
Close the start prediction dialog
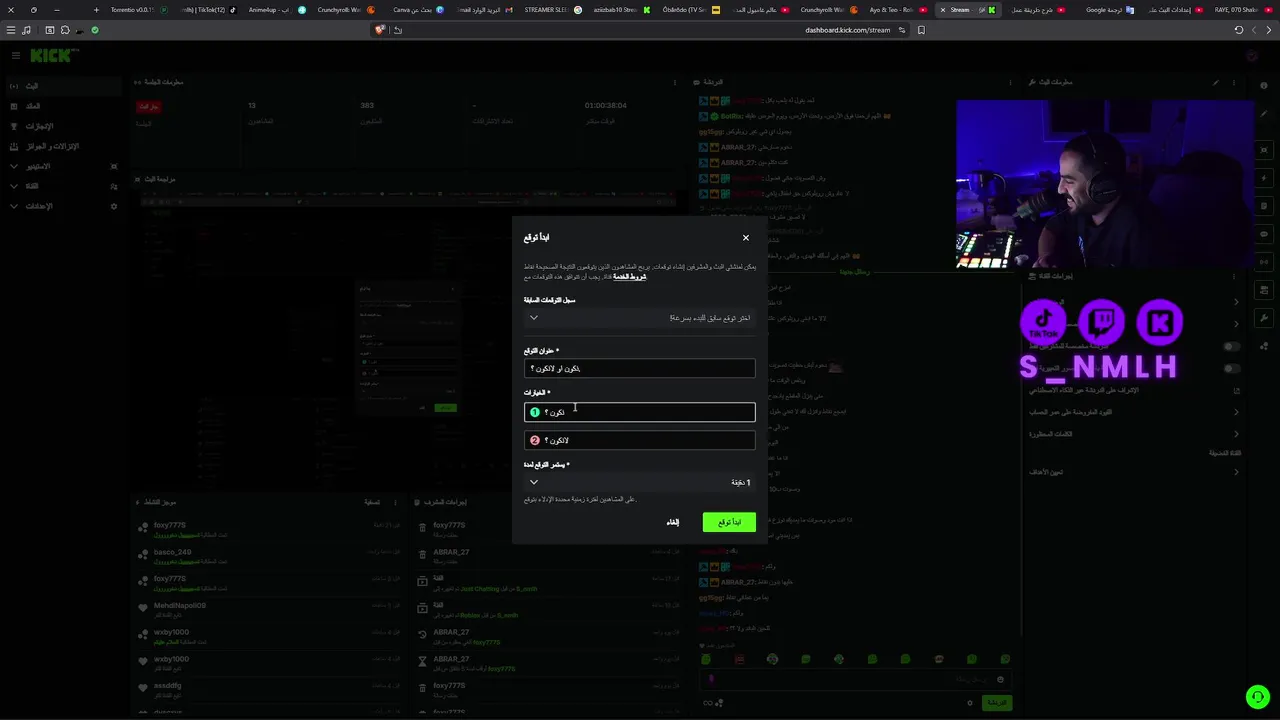[x=745, y=238]
